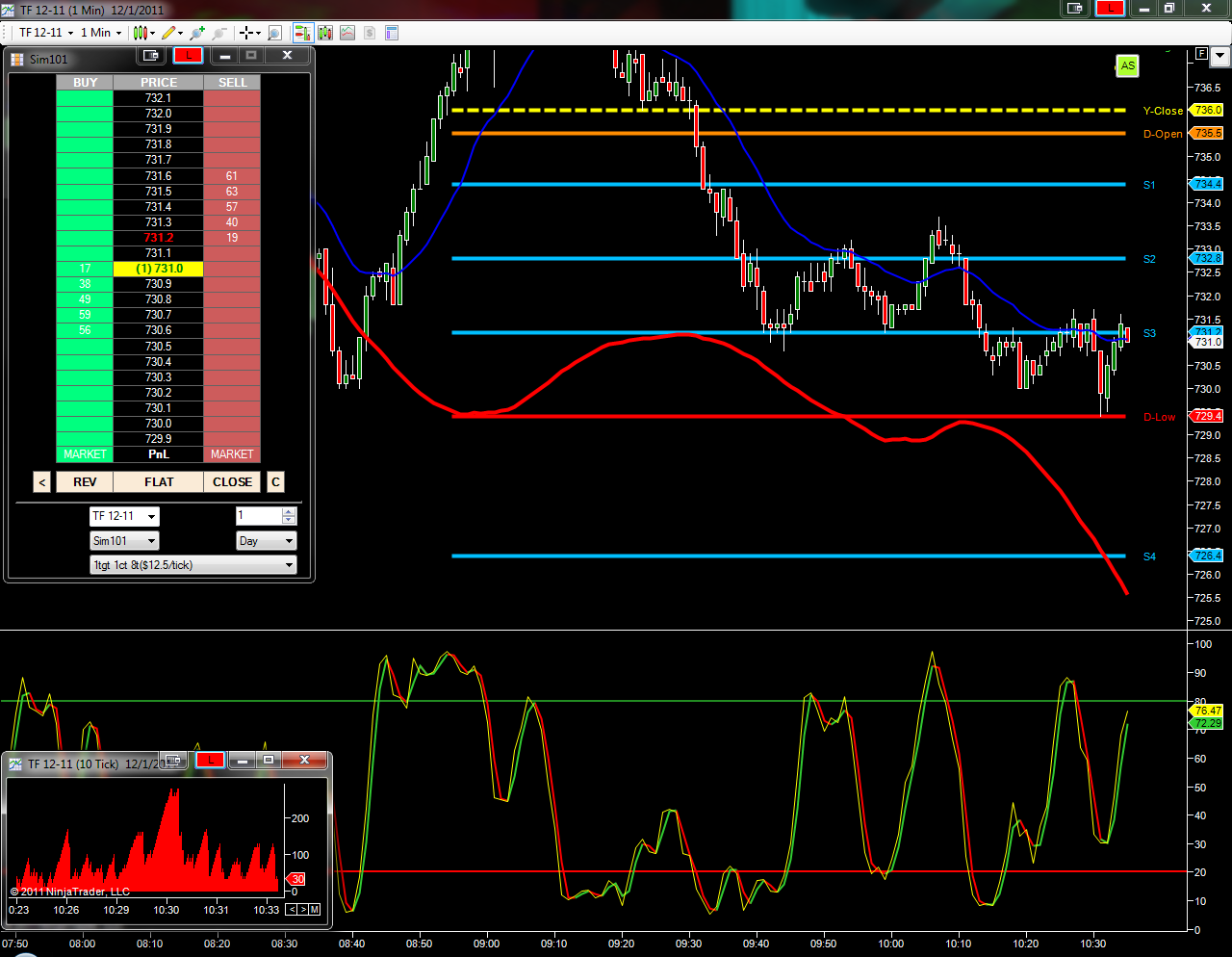Click the red 731.2 last price row
The width and height of the screenshot is (1232, 957).
159,238
